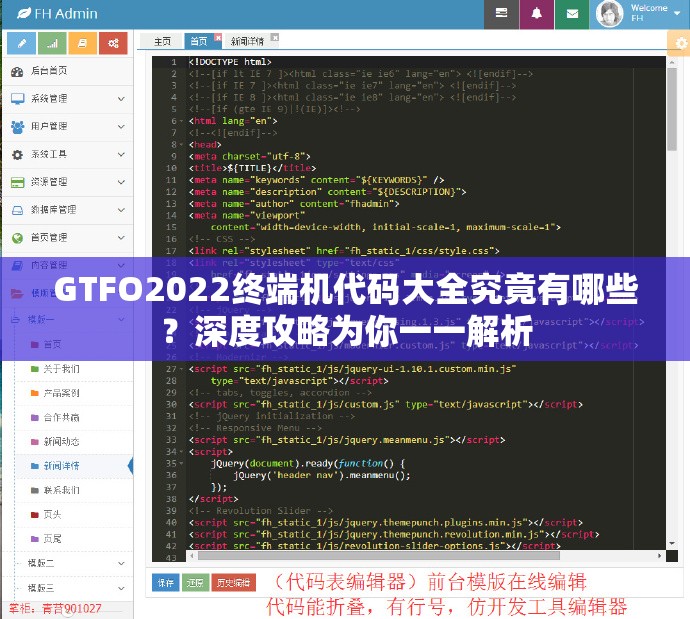This screenshot has width=690, height=619.
Task: Click the title tag on line 10
Action: [x=253, y=168]
